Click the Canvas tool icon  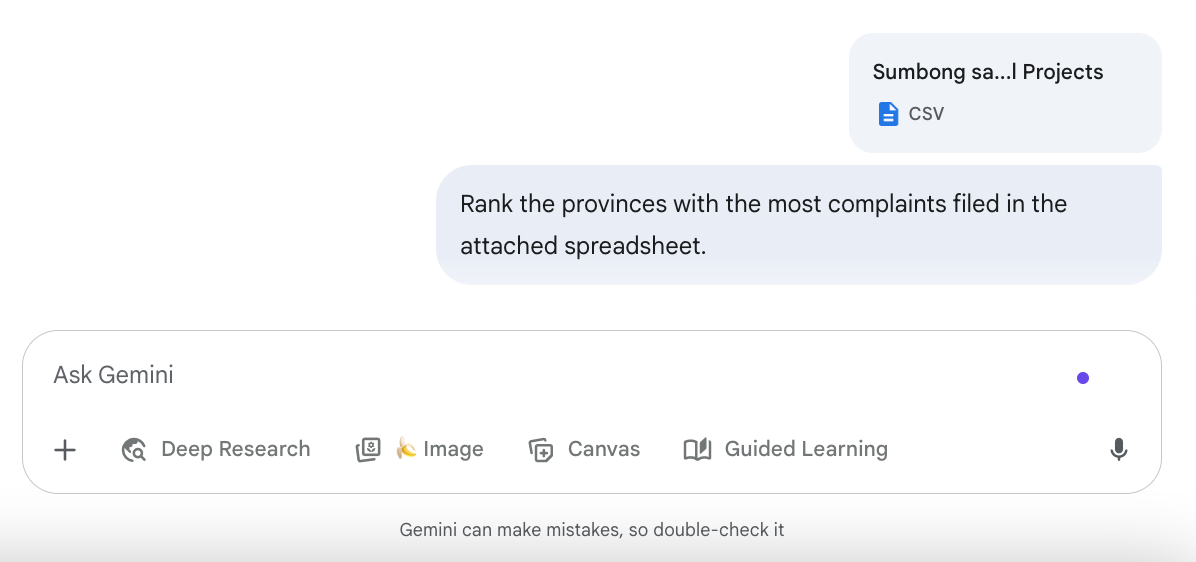click(541, 450)
